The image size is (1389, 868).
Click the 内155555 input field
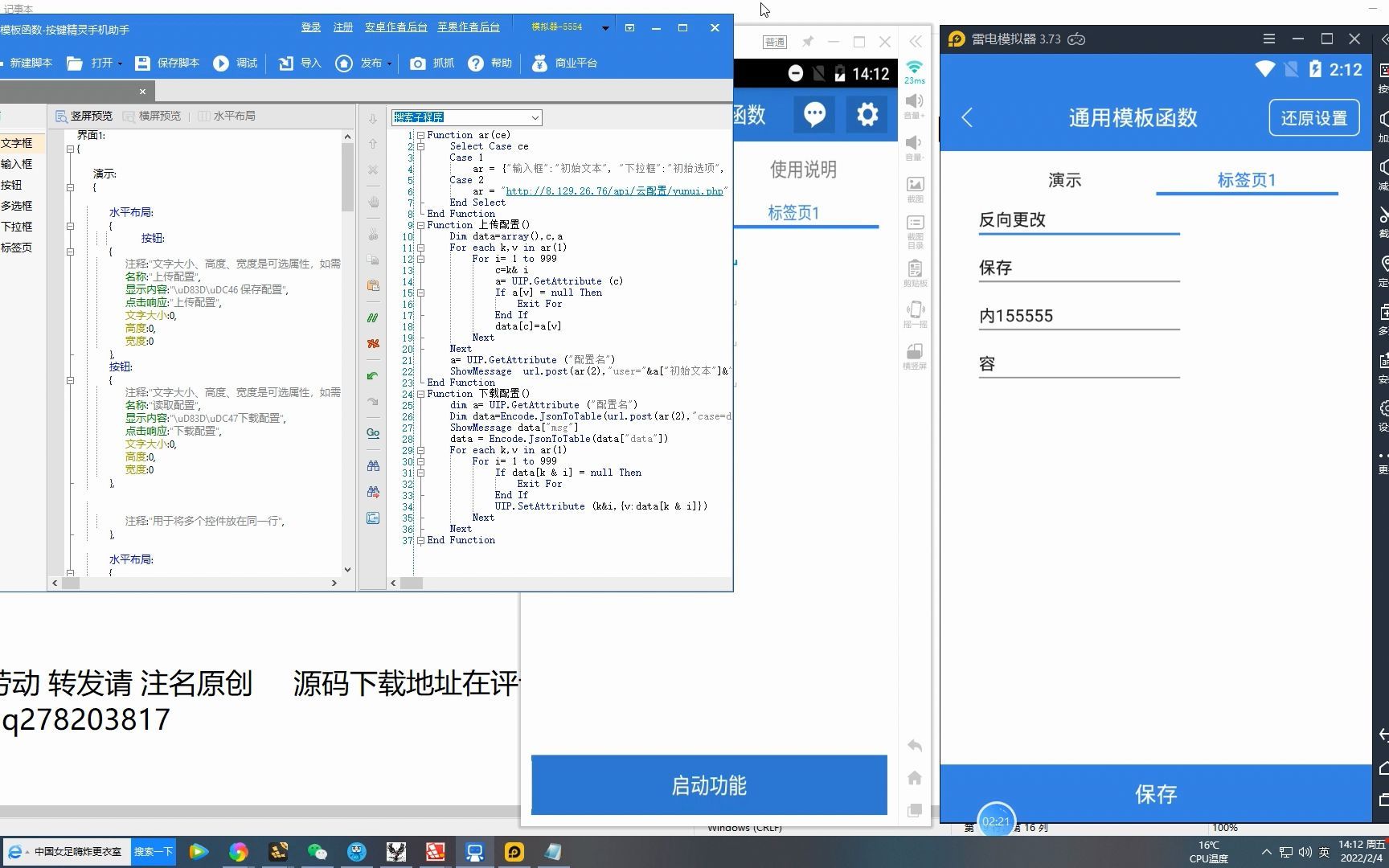click(1079, 316)
